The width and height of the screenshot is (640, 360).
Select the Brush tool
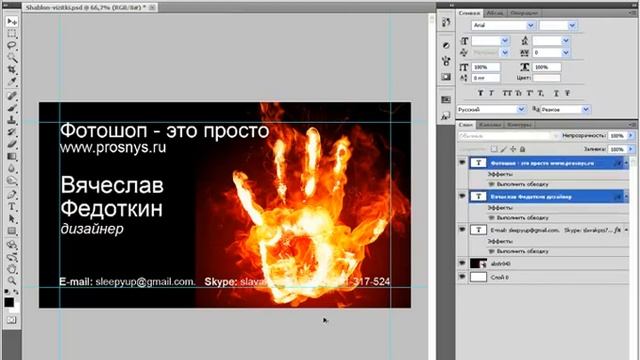point(12,108)
